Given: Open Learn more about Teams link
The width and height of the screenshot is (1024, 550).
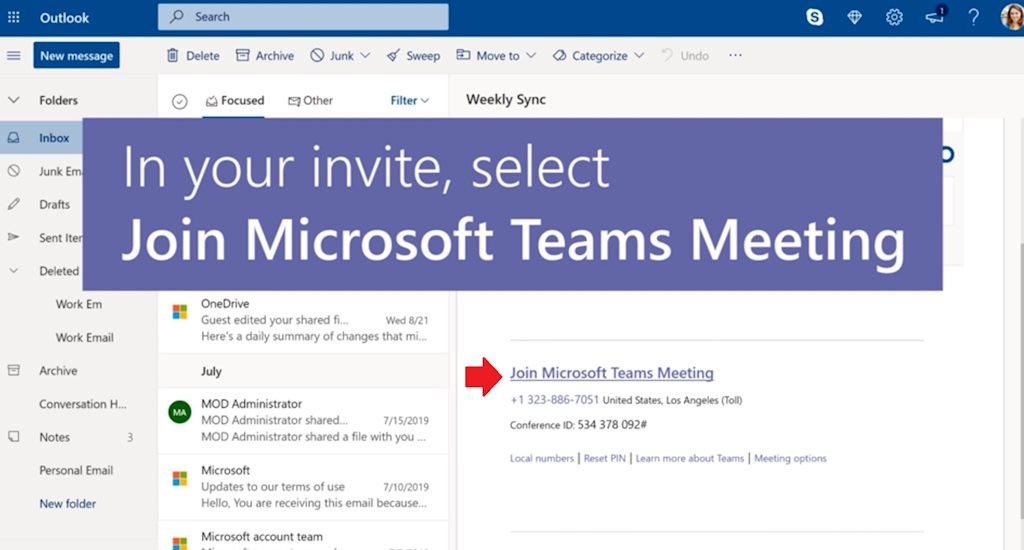Looking at the screenshot, I should pos(690,459).
